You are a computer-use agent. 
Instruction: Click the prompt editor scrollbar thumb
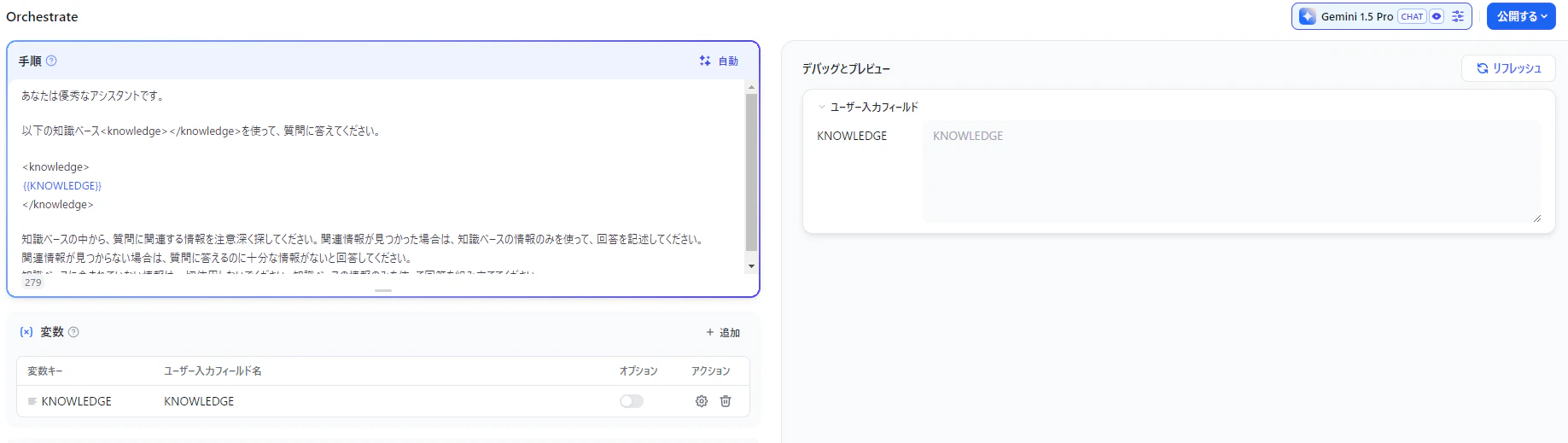751,172
